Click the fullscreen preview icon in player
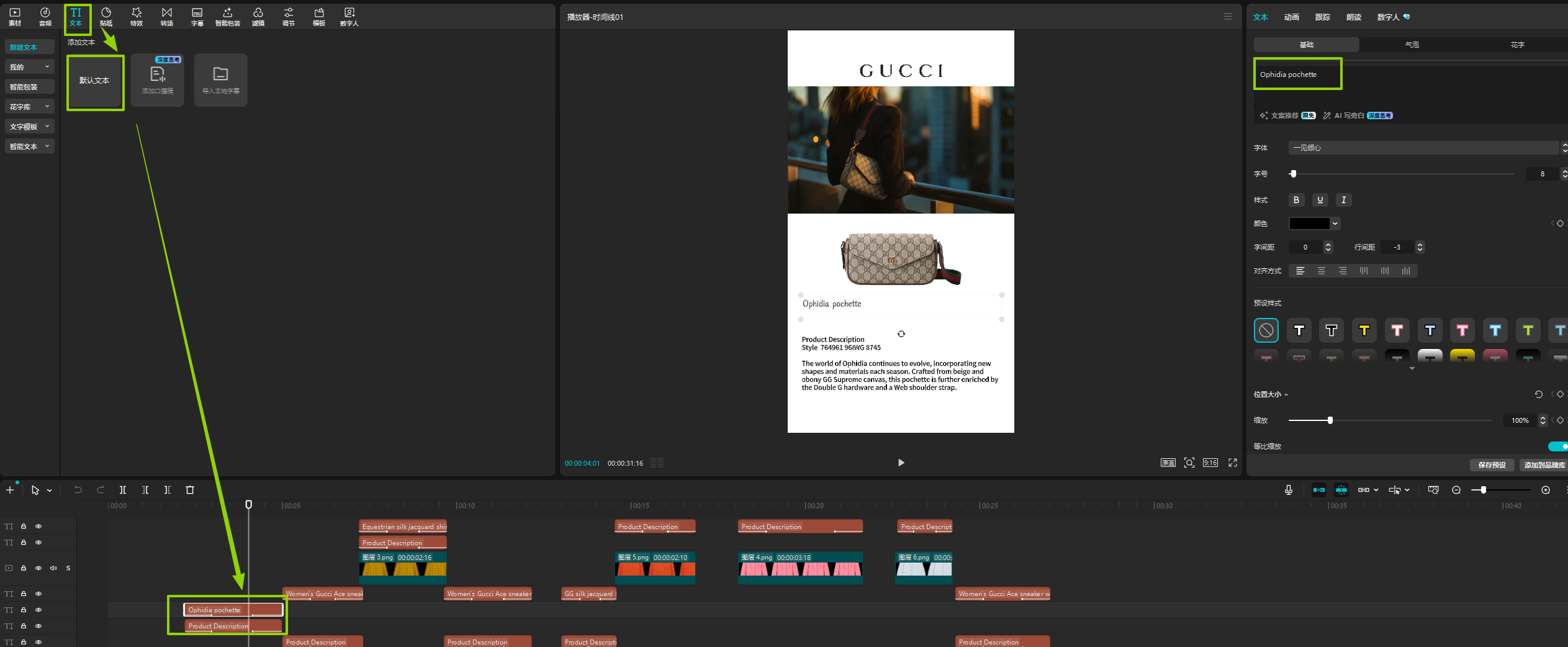Viewport: 1568px width, 647px height. 1233,463
